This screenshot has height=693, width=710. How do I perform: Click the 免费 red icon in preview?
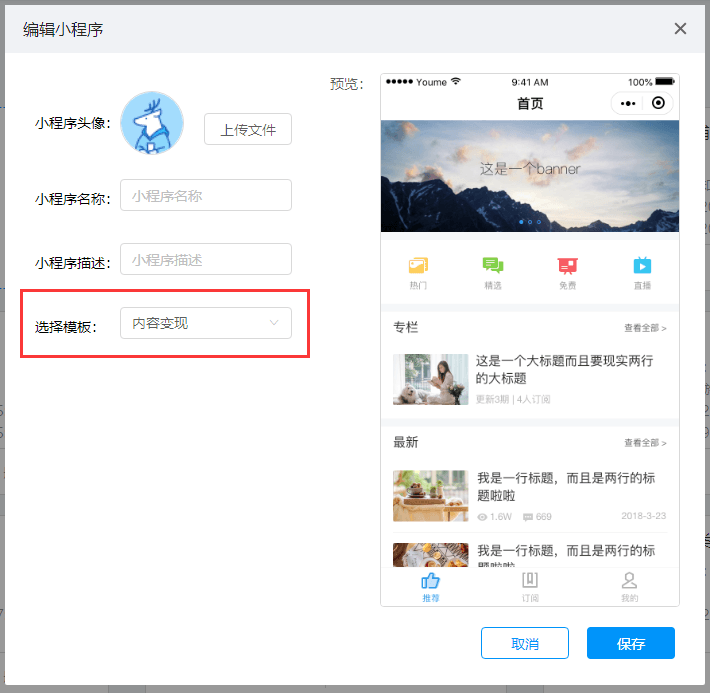(x=567, y=265)
